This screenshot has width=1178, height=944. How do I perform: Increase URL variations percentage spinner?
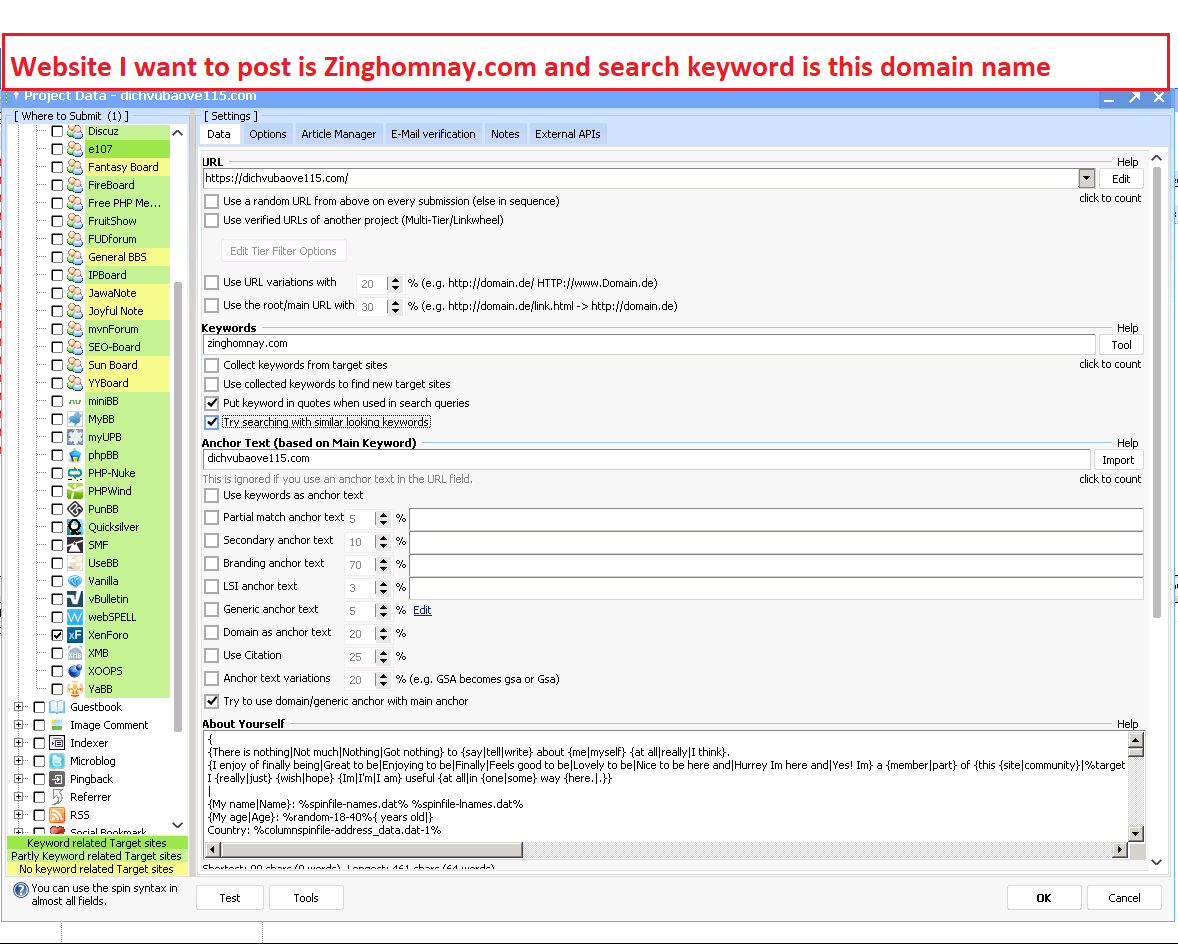[x=395, y=279]
